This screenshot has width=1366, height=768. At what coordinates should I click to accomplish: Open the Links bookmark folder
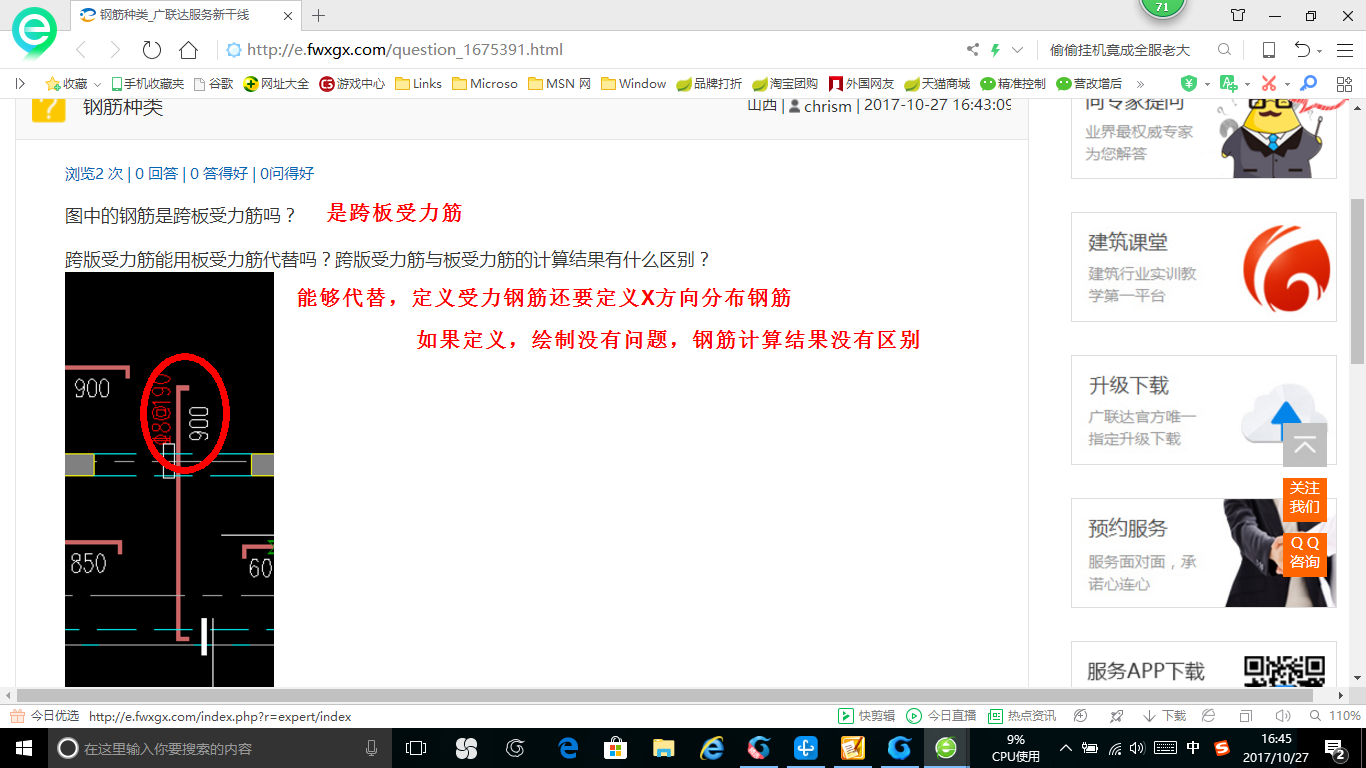[418, 84]
